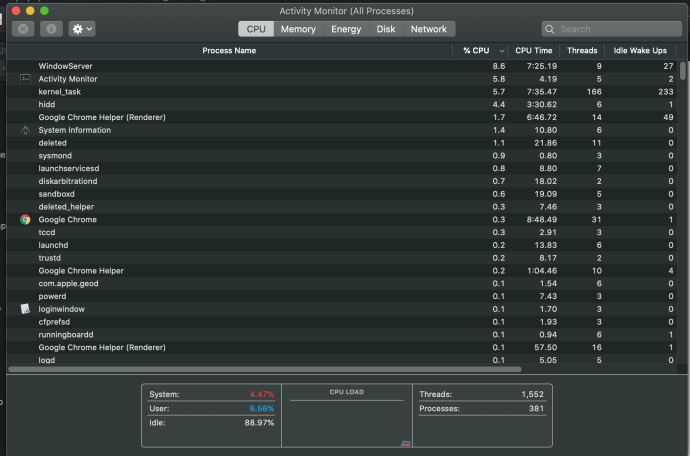Image resolution: width=690 pixels, height=456 pixels.
Task: Open the Energy tab
Action: (346, 29)
